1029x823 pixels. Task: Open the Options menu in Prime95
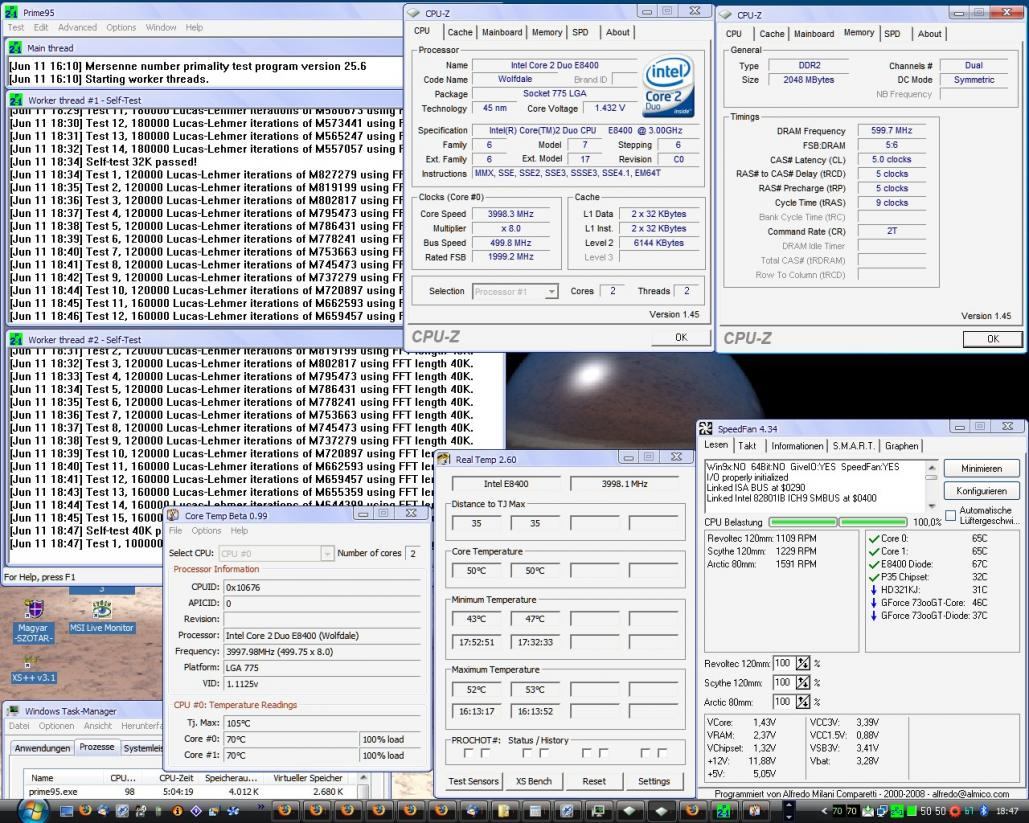[x=121, y=28]
